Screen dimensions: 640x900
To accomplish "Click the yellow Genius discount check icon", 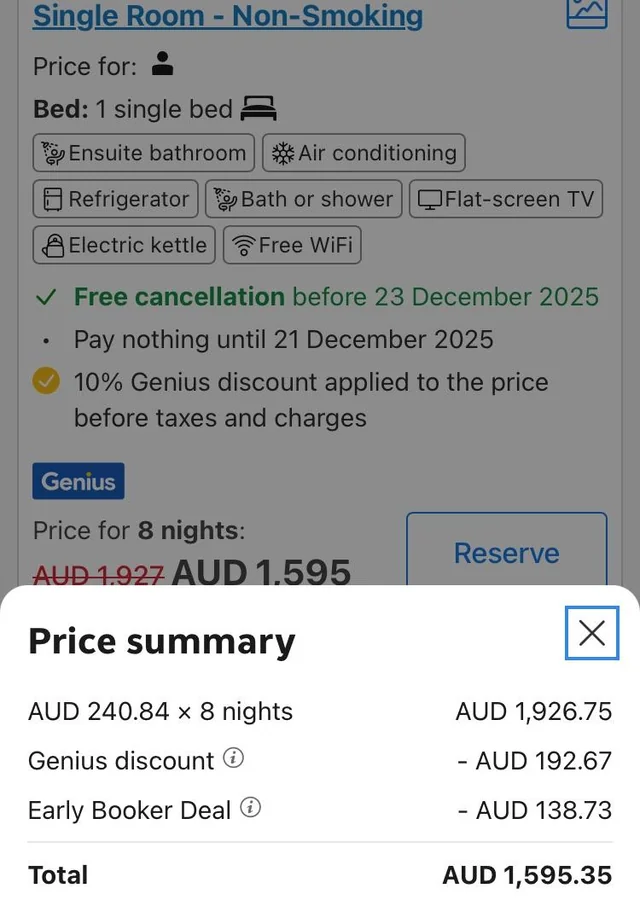I will point(45,382).
